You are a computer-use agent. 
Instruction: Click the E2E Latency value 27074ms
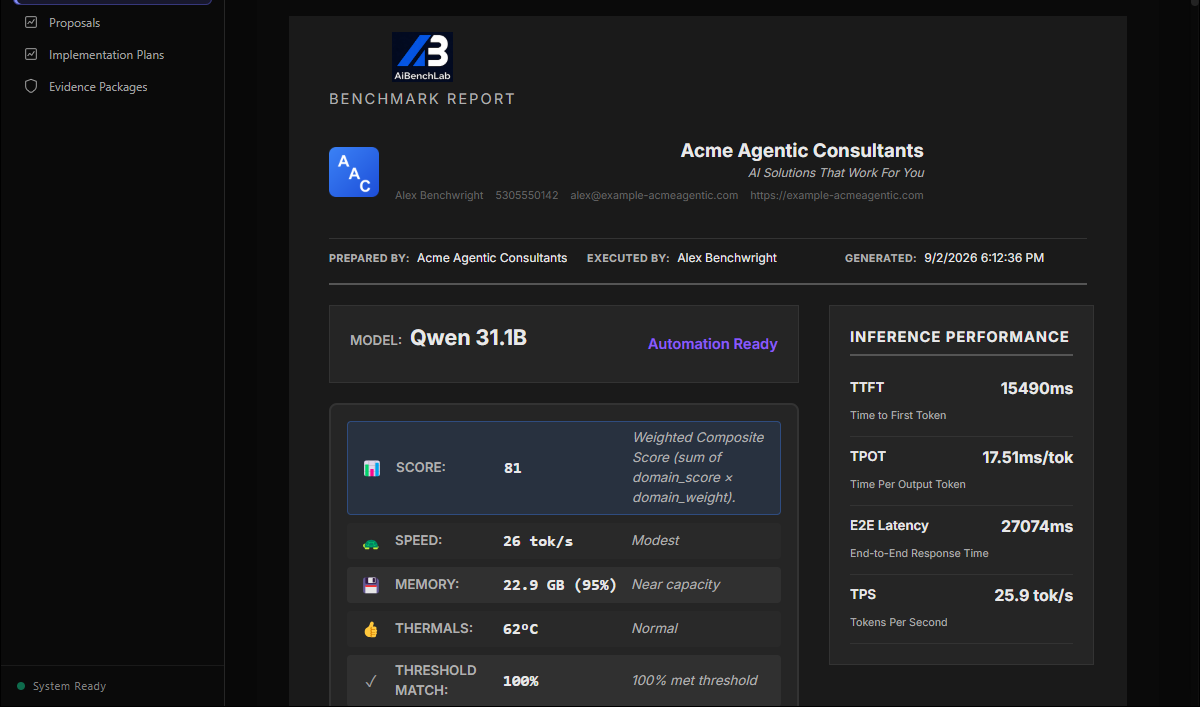coord(1037,526)
